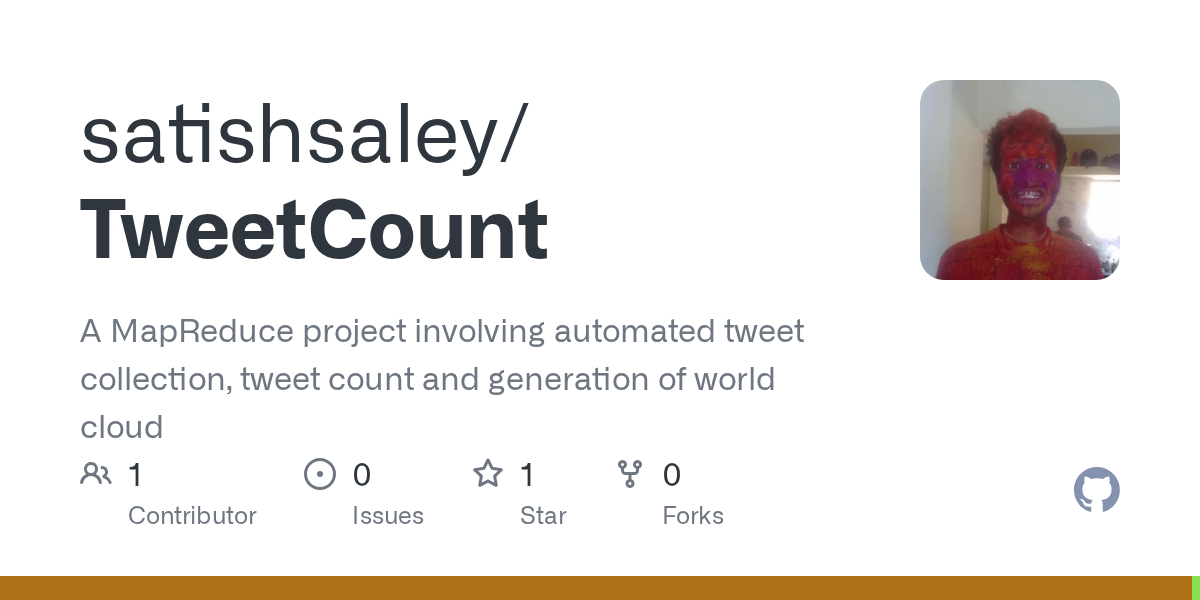Select the "Contributor" label
The width and height of the screenshot is (1200, 600).
pyautogui.click(x=192, y=516)
